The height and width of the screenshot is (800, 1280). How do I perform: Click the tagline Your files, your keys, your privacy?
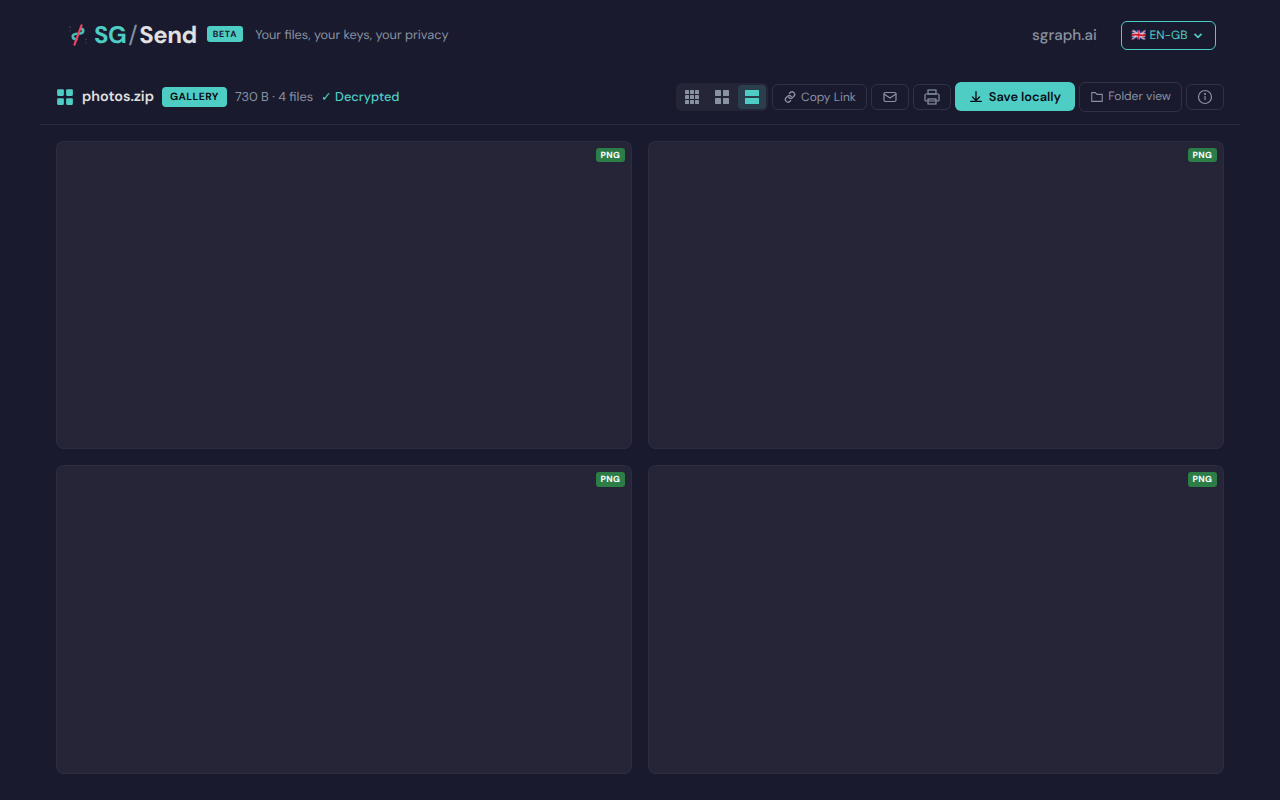pos(351,35)
